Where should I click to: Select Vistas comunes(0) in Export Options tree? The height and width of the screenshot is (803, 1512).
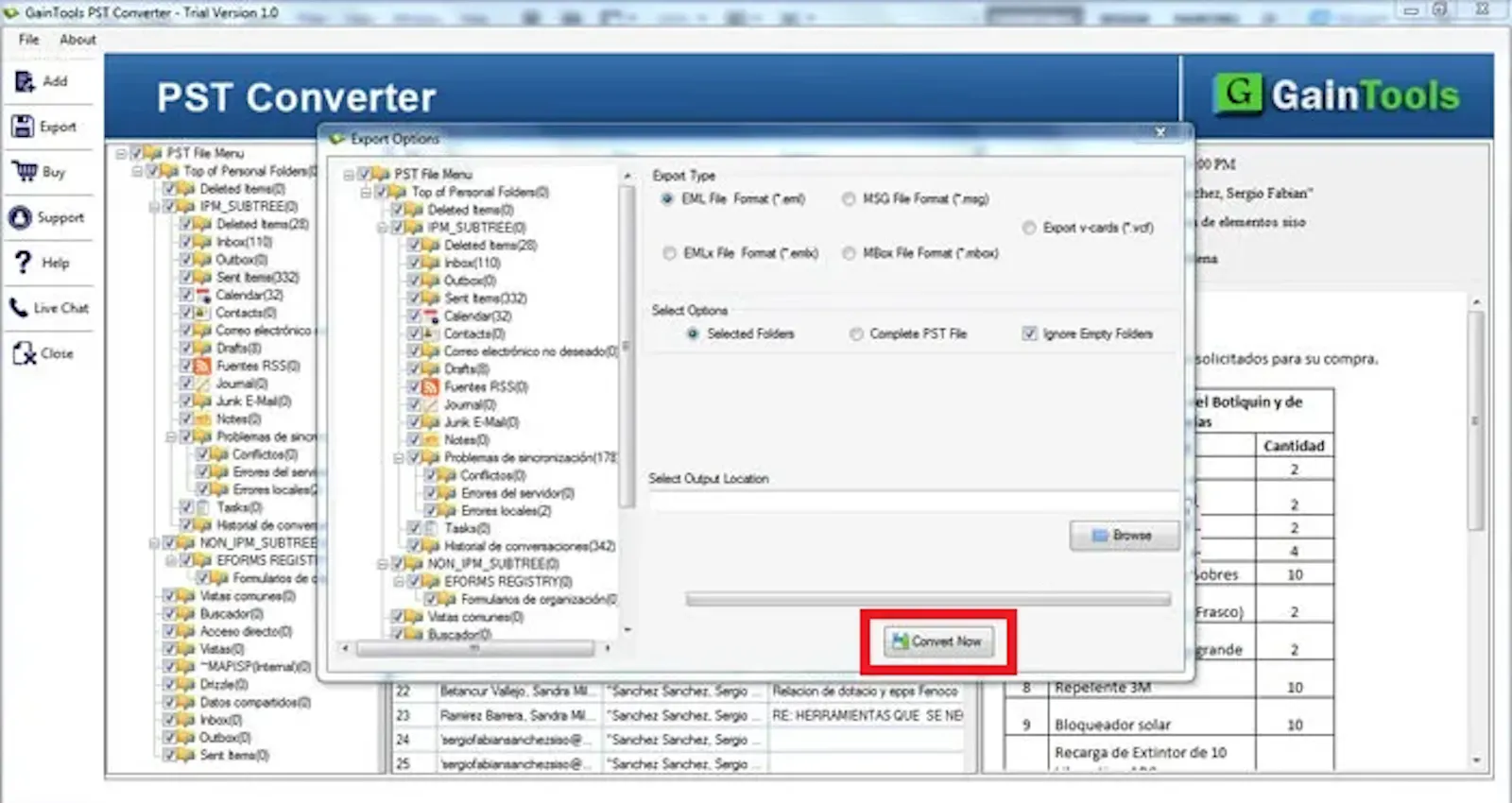(475, 617)
